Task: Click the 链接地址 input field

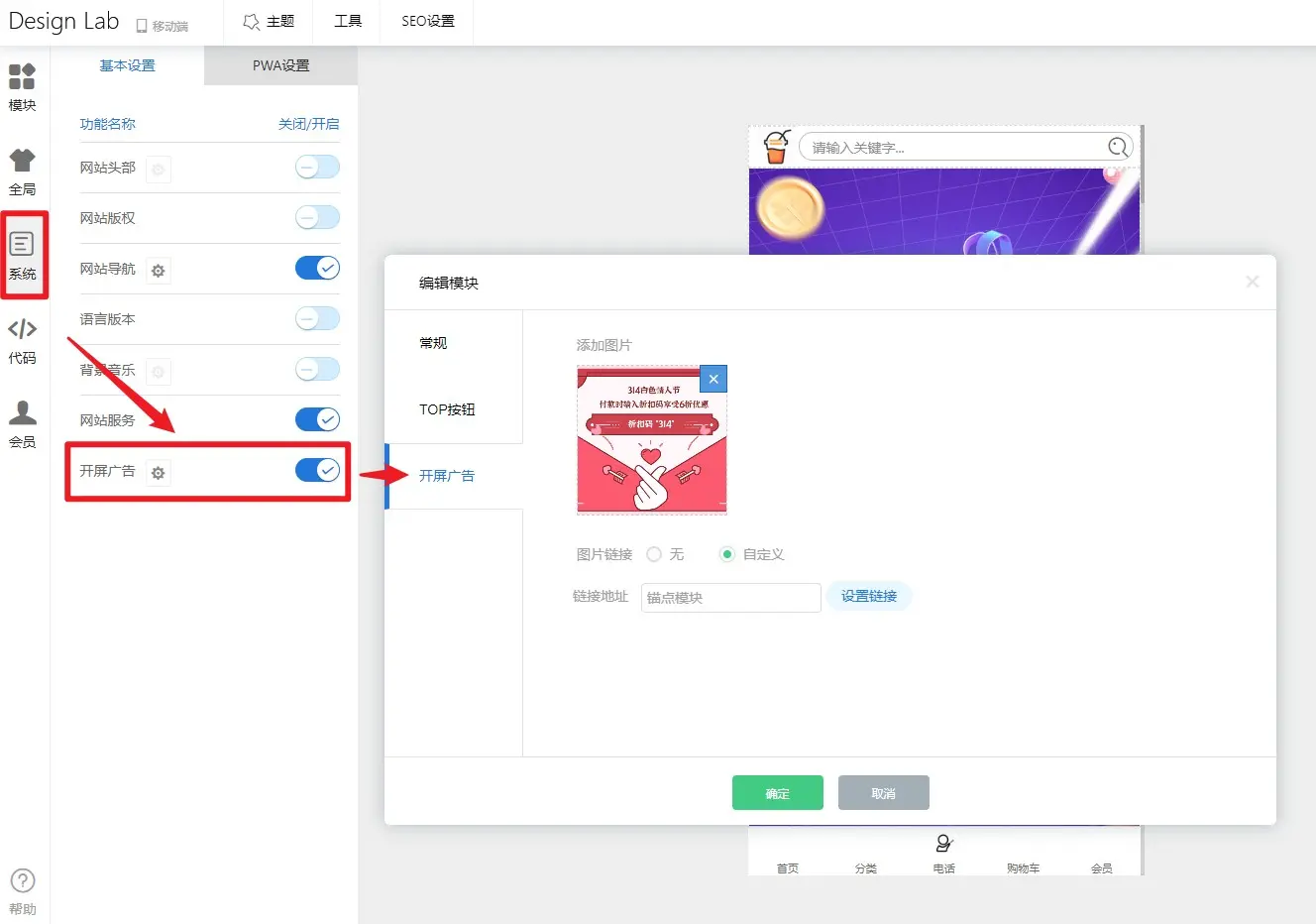Action: [730, 598]
